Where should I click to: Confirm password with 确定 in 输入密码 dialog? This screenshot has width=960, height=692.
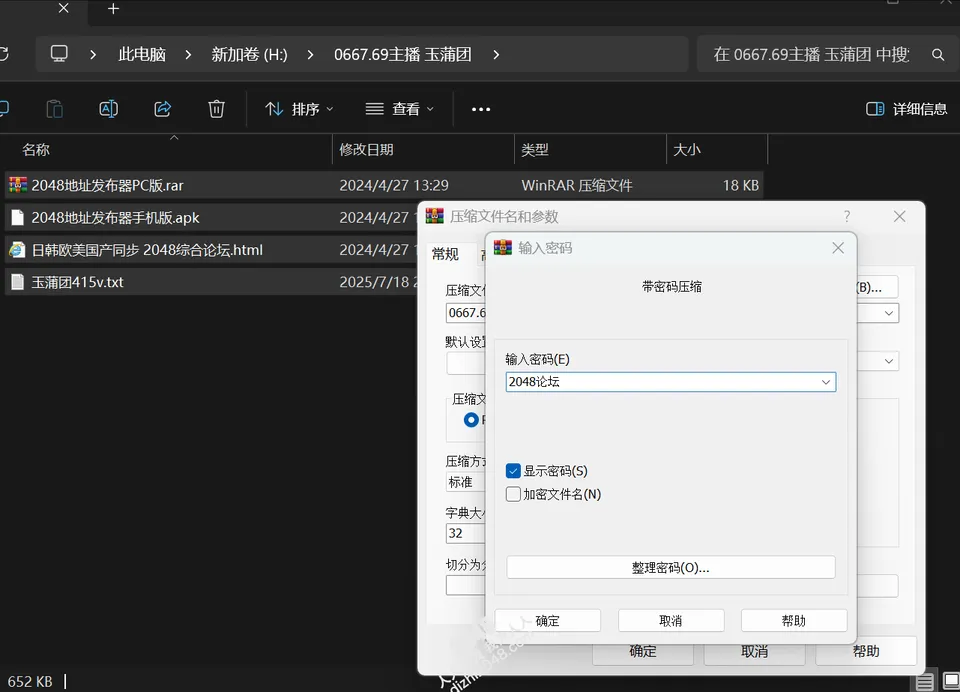tap(547, 621)
